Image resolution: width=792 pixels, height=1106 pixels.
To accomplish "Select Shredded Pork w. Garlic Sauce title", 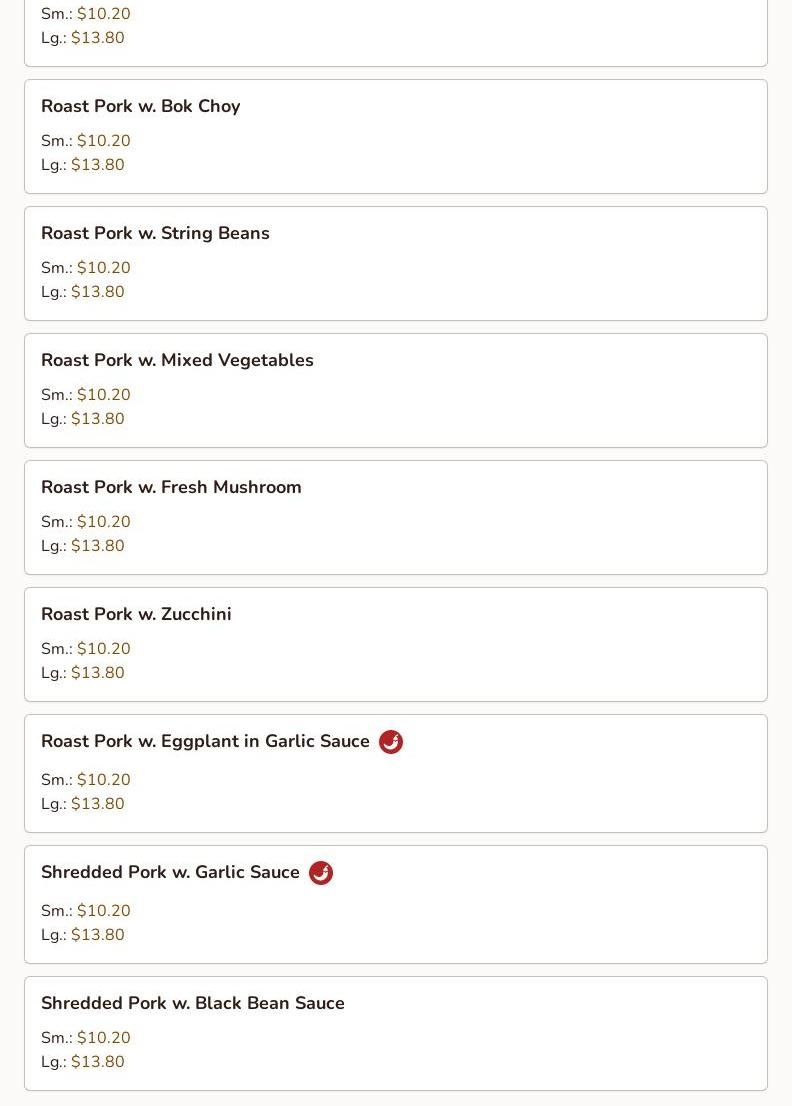I will pos(170,873).
